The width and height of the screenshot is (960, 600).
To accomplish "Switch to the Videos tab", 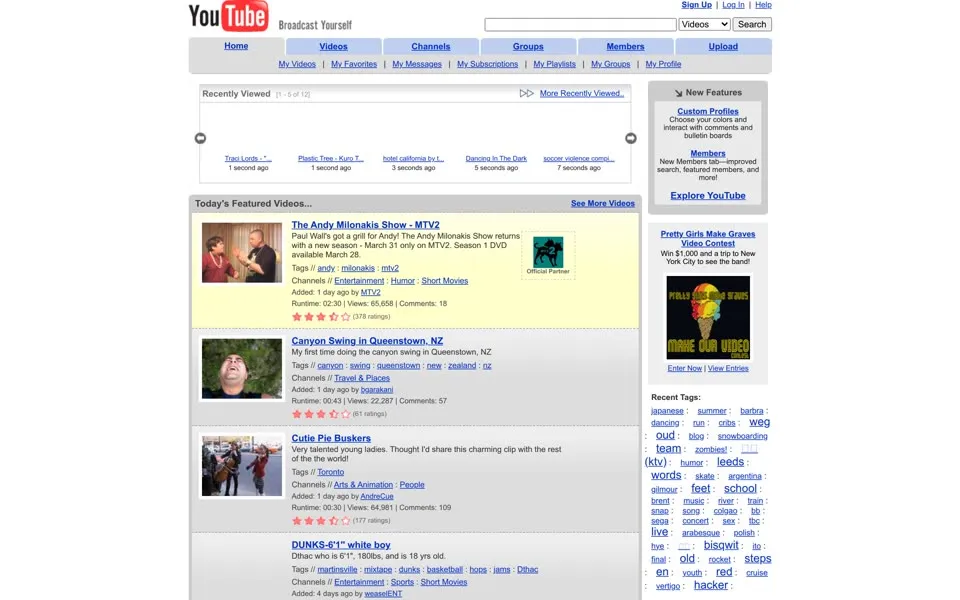I will [333, 47].
